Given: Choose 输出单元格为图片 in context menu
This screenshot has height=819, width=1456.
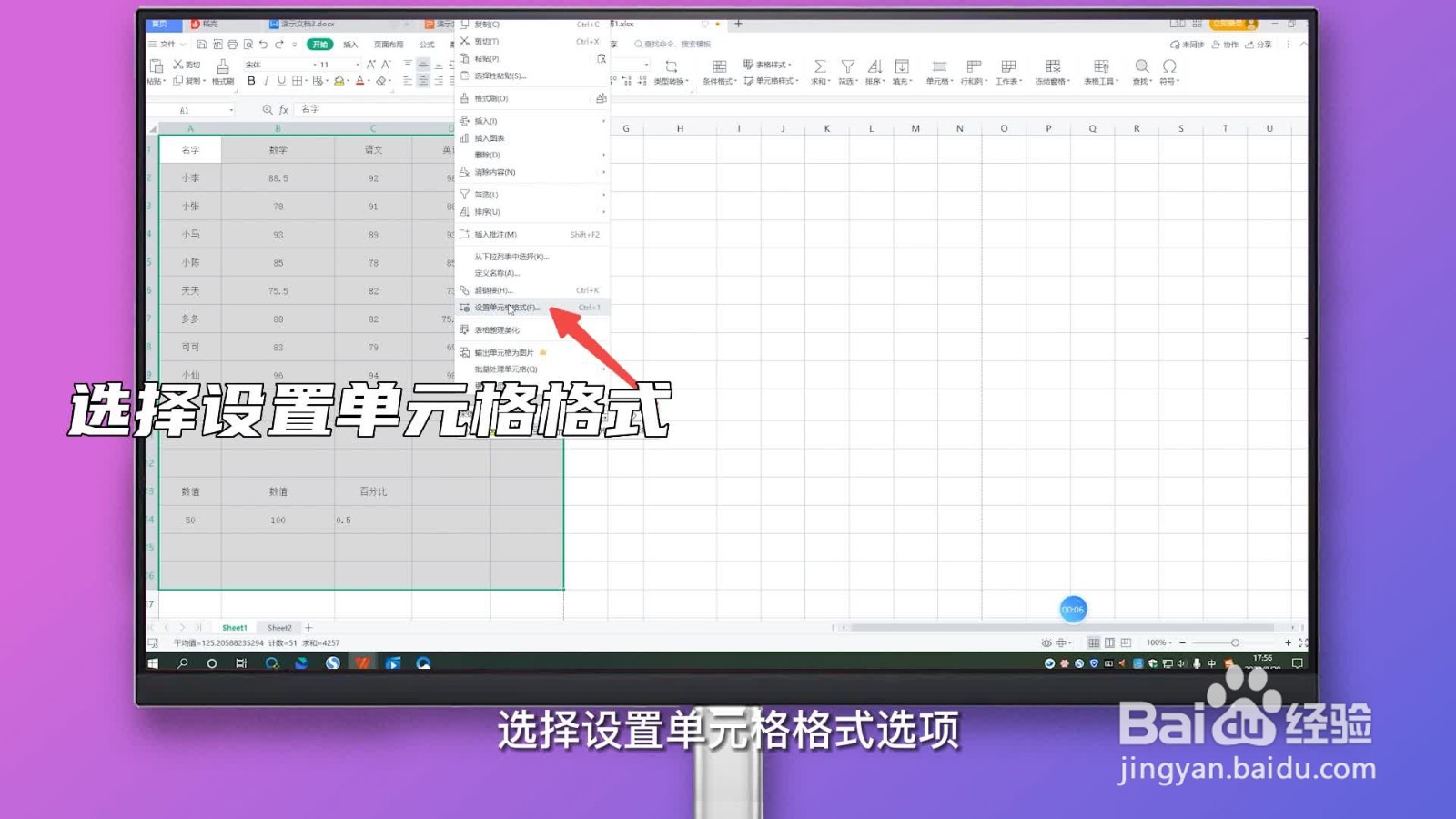Looking at the screenshot, I should coord(531,352).
